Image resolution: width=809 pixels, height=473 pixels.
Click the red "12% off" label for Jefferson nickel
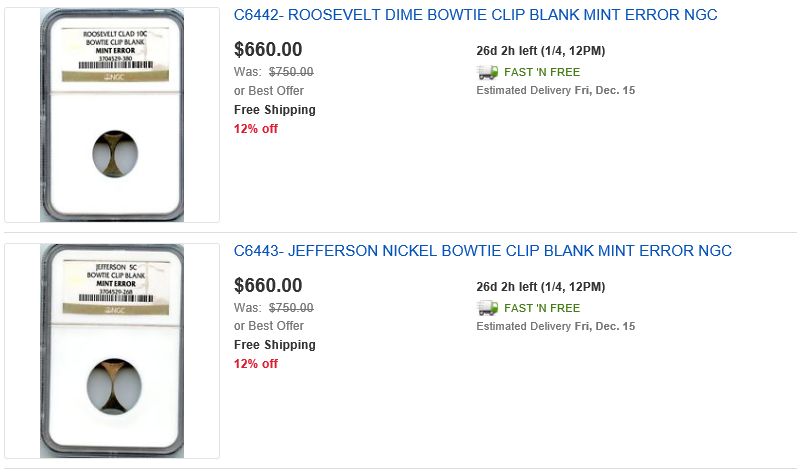(256, 364)
